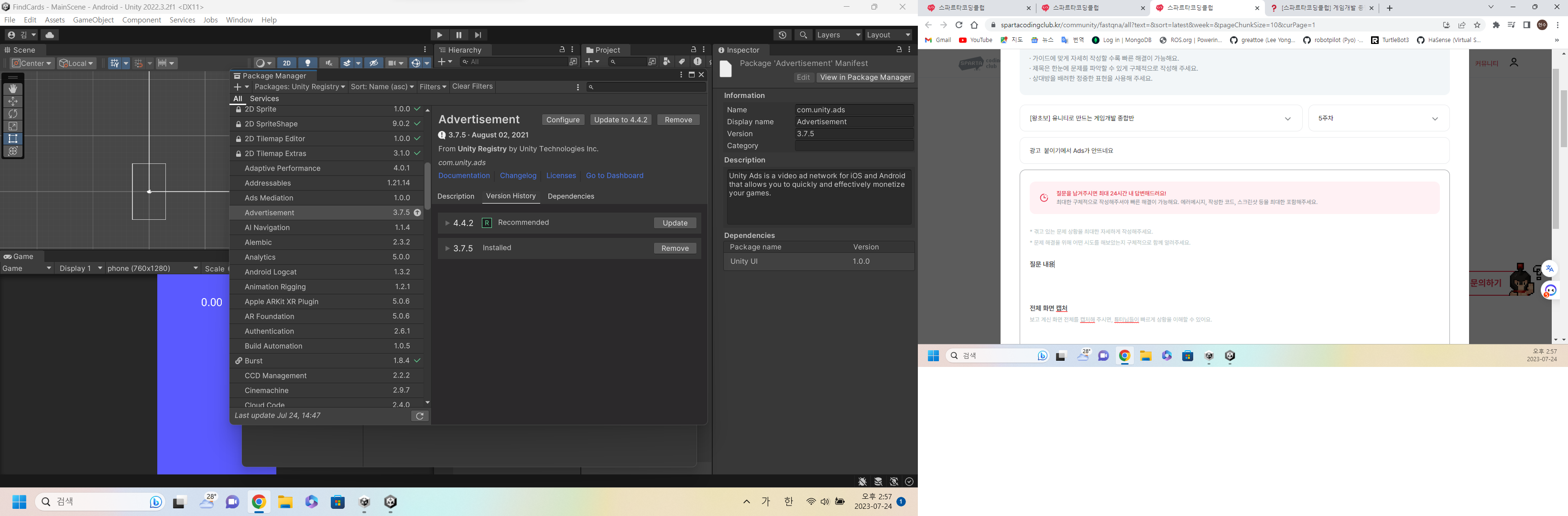Toggle scene lighting bulb
The image size is (1568, 516).
pyautogui.click(x=308, y=63)
